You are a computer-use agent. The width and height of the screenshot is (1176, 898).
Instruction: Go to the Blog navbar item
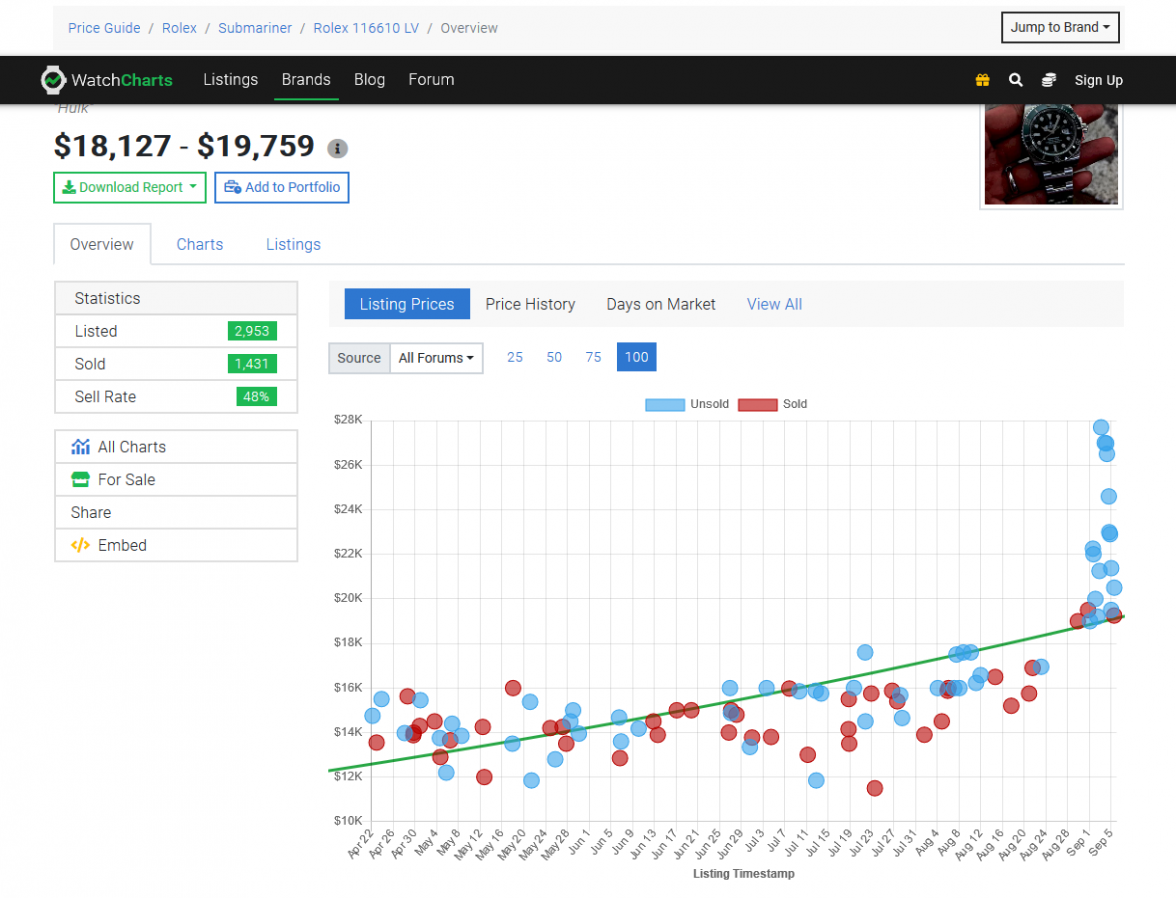[x=369, y=80]
